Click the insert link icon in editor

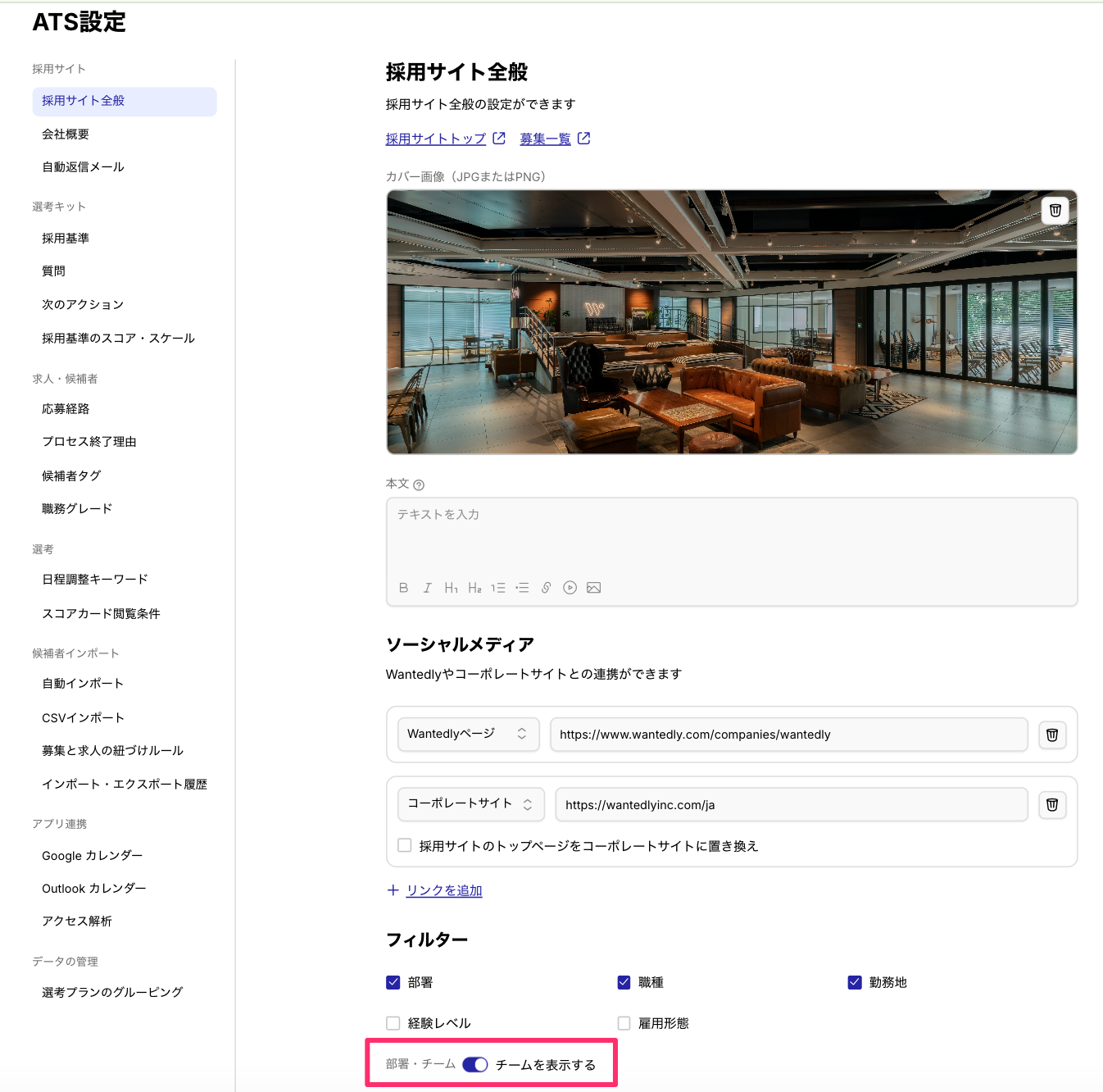pyautogui.click(x=546, y=588)
